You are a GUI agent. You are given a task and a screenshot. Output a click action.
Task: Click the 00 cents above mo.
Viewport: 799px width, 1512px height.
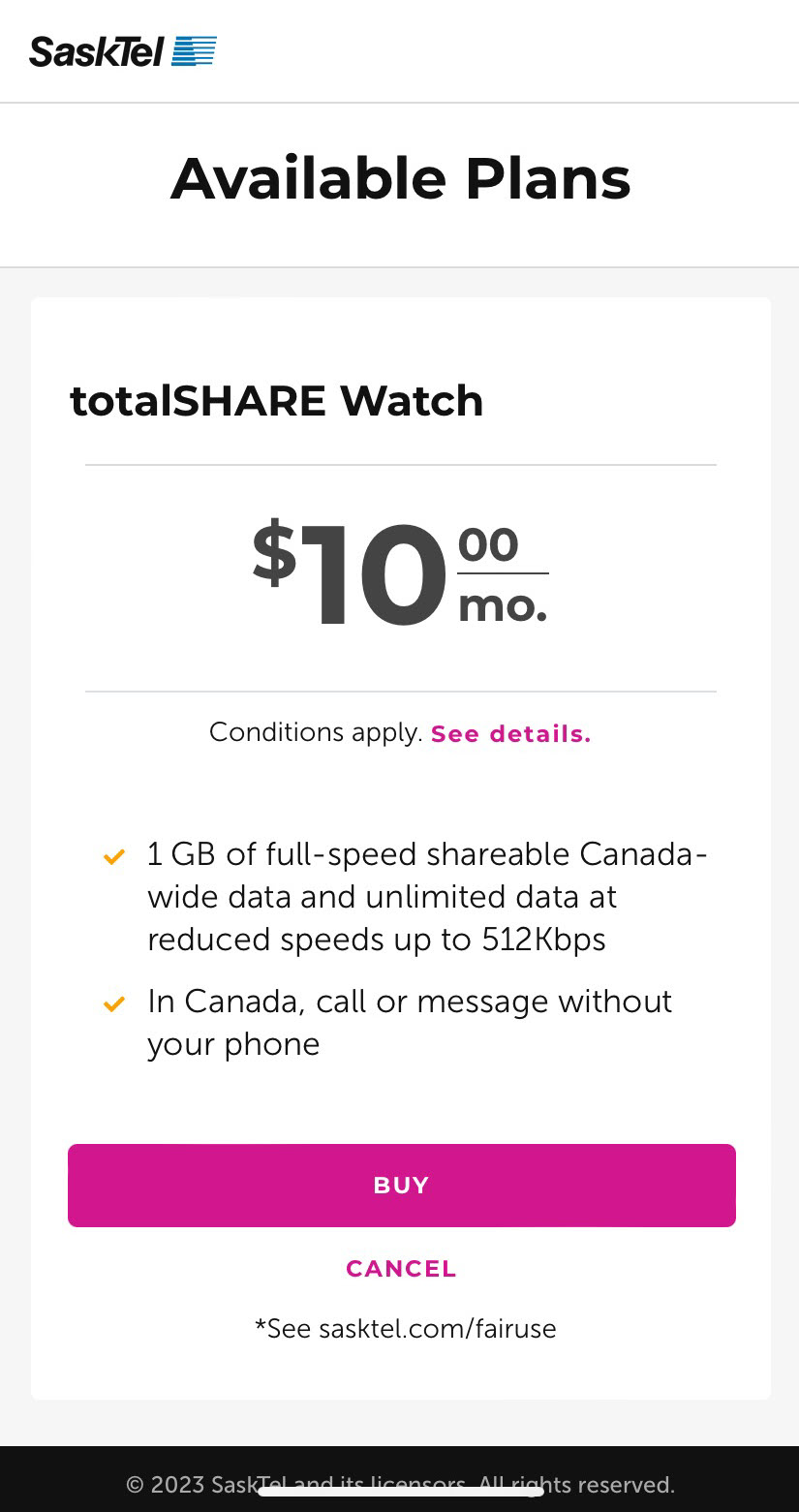click(488, 545)
